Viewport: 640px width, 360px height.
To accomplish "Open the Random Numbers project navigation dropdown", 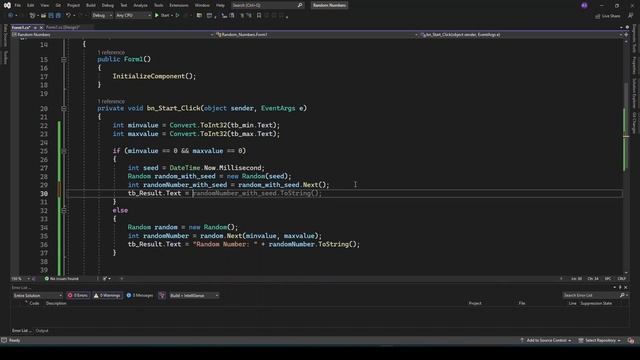I will (x=113, y=35).
